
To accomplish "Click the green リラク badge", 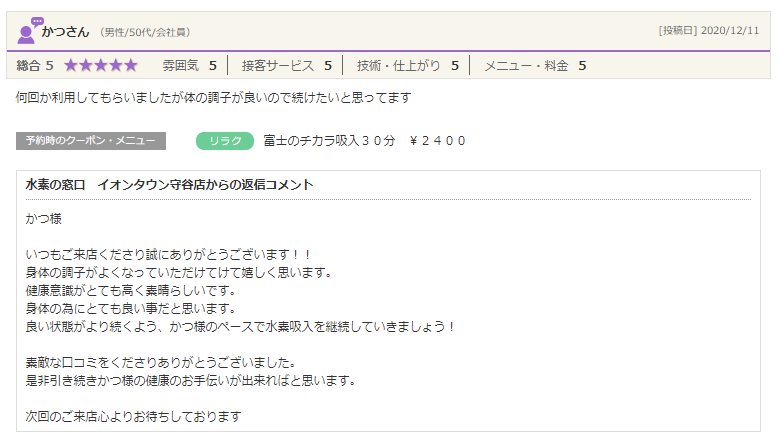I will pyautogui.click(x=225, y=141).
